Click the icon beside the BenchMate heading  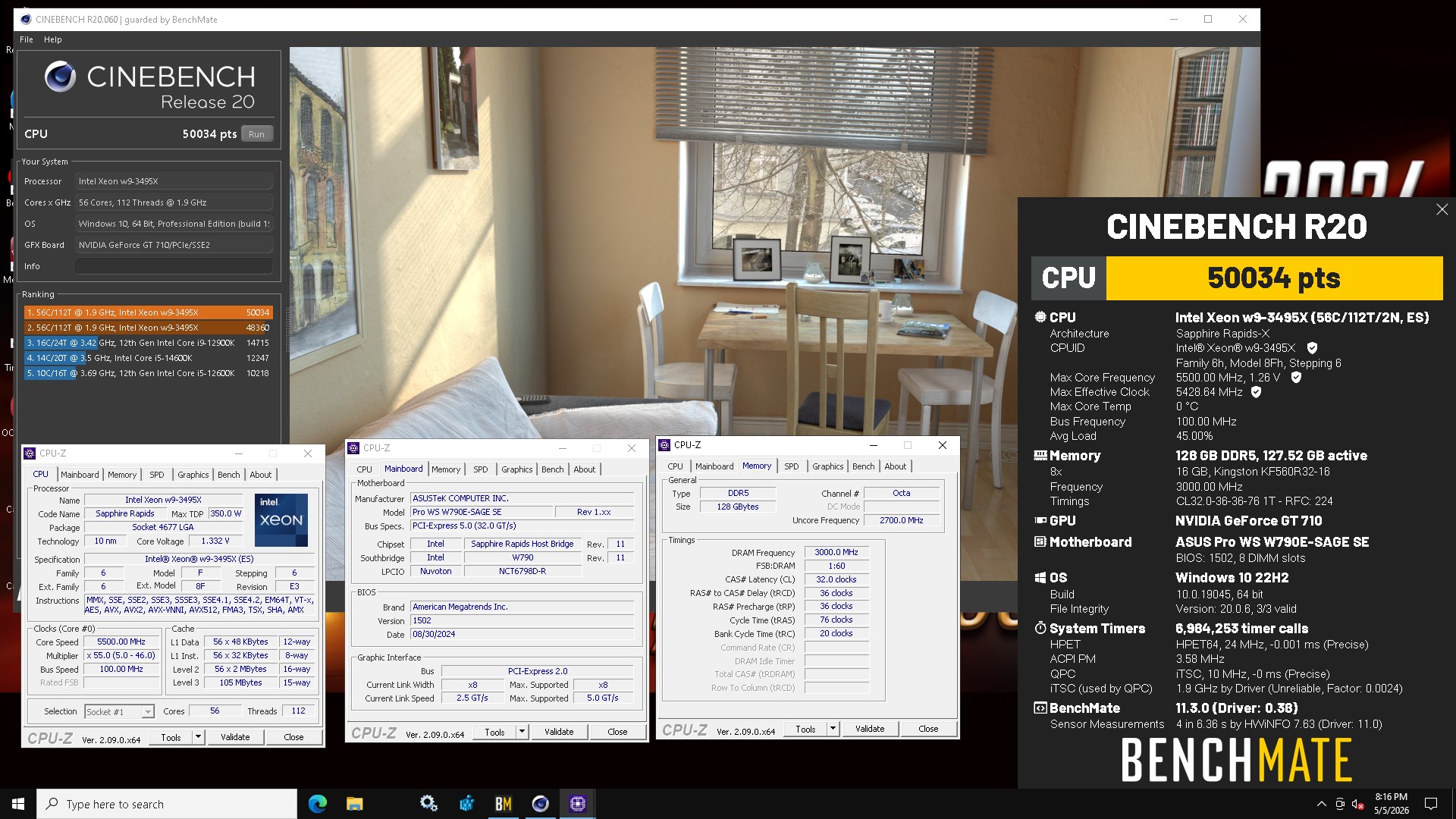[1040, 708]
